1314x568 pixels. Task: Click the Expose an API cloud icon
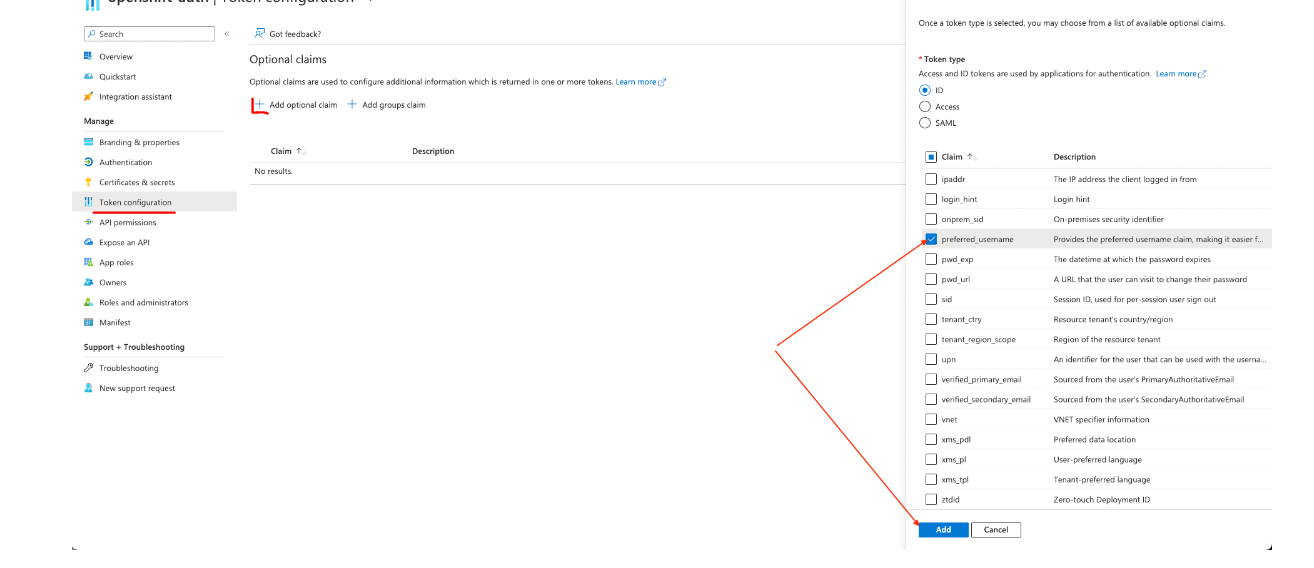(89, 242)
